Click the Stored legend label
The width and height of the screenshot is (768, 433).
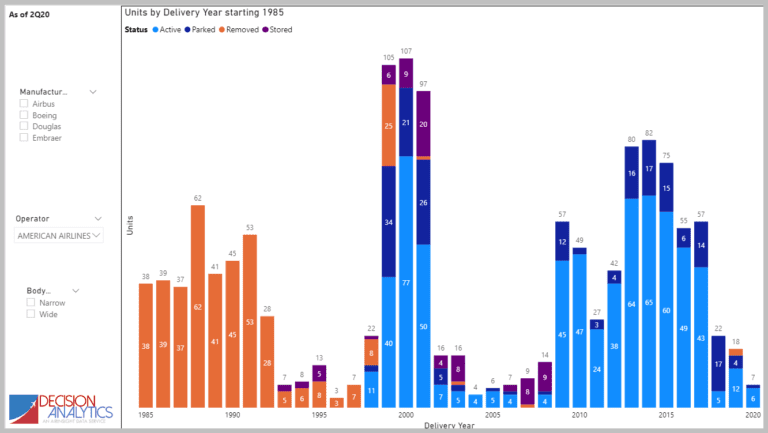pos(281,29)
